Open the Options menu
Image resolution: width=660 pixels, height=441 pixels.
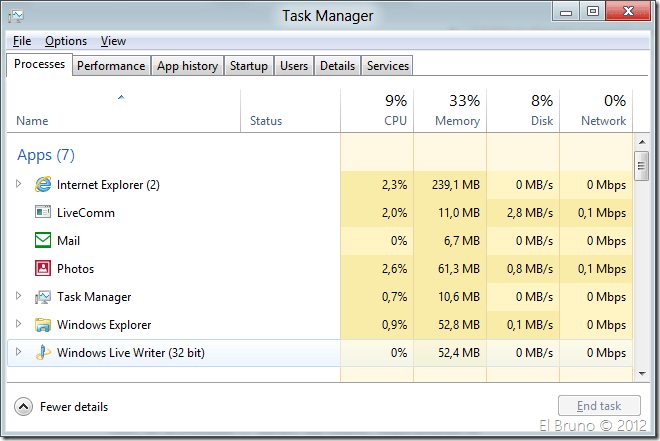66,41
